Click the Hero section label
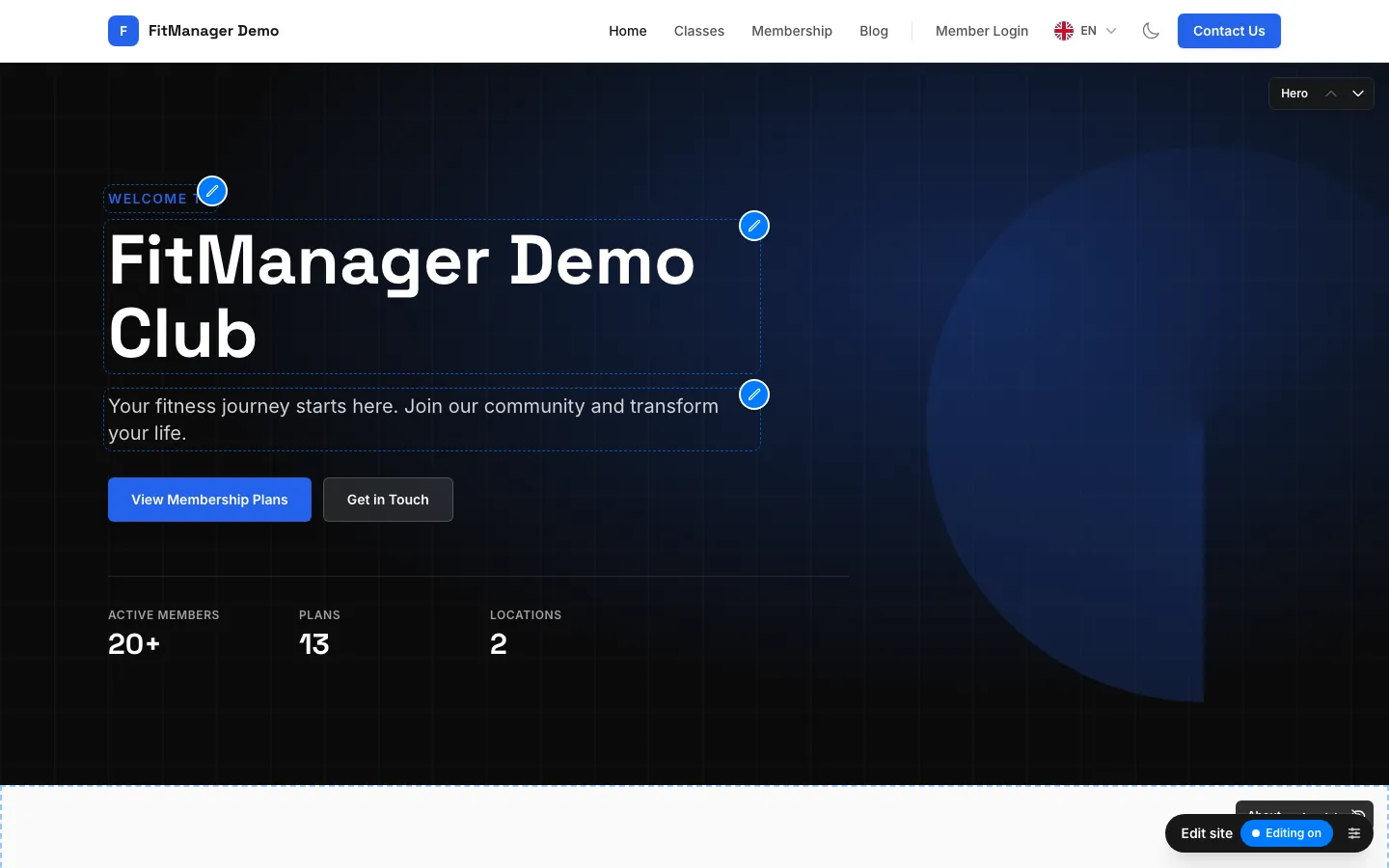This screenshot has width=1389, height=868. point(1294,94)
